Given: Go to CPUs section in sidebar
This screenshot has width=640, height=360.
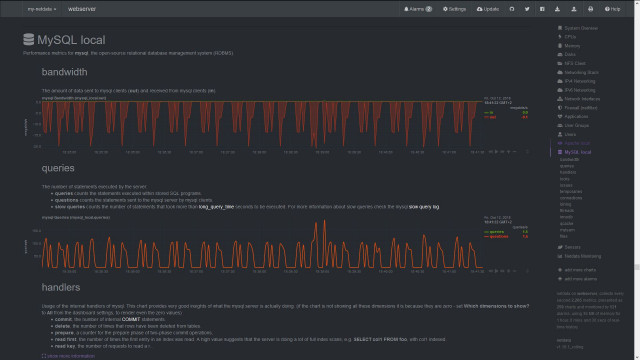Looking at the screenshot, I should coord(570,37).
